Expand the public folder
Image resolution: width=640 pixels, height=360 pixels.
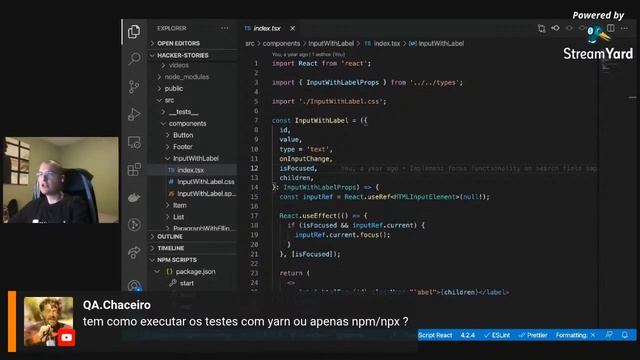(x=193, y=89)
